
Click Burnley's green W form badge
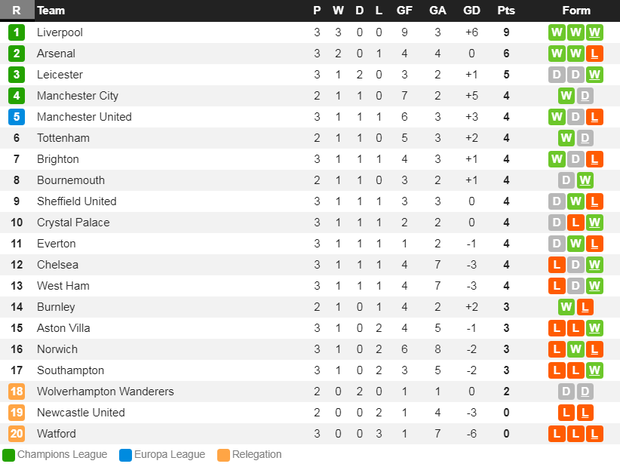pyautogui.click(x=566, y=307)
